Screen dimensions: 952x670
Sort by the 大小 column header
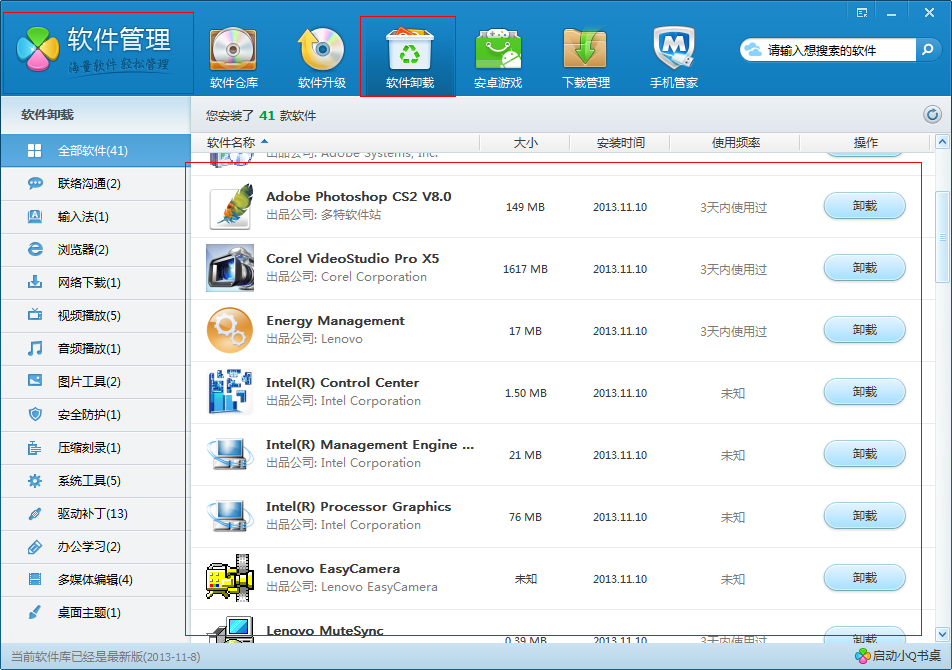(527, 142)
